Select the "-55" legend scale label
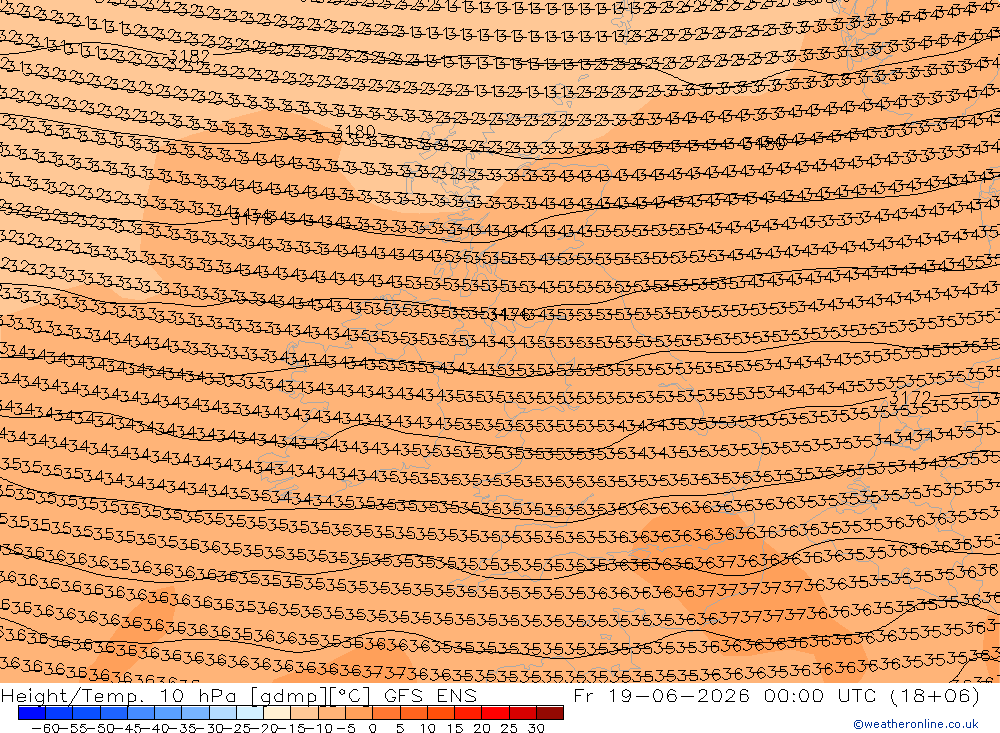Image resolution: width=1000 pixels, height=733 pixels. pos(72,728)
